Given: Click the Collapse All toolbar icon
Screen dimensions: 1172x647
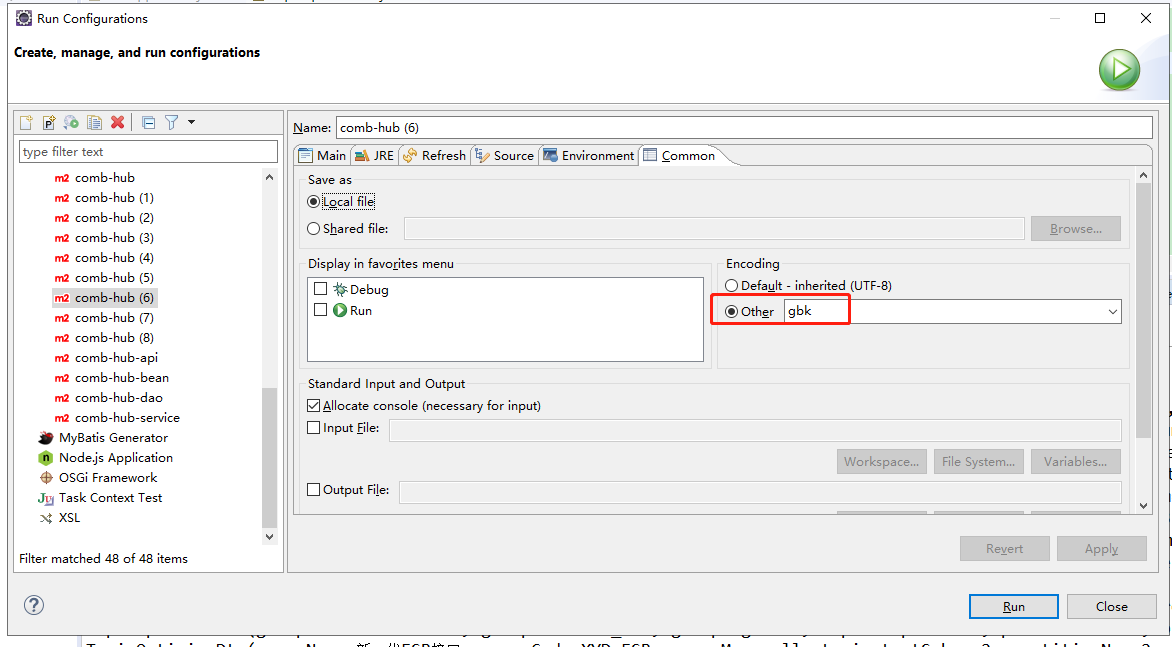Looking at the screenshot, I should pos(149,122).
